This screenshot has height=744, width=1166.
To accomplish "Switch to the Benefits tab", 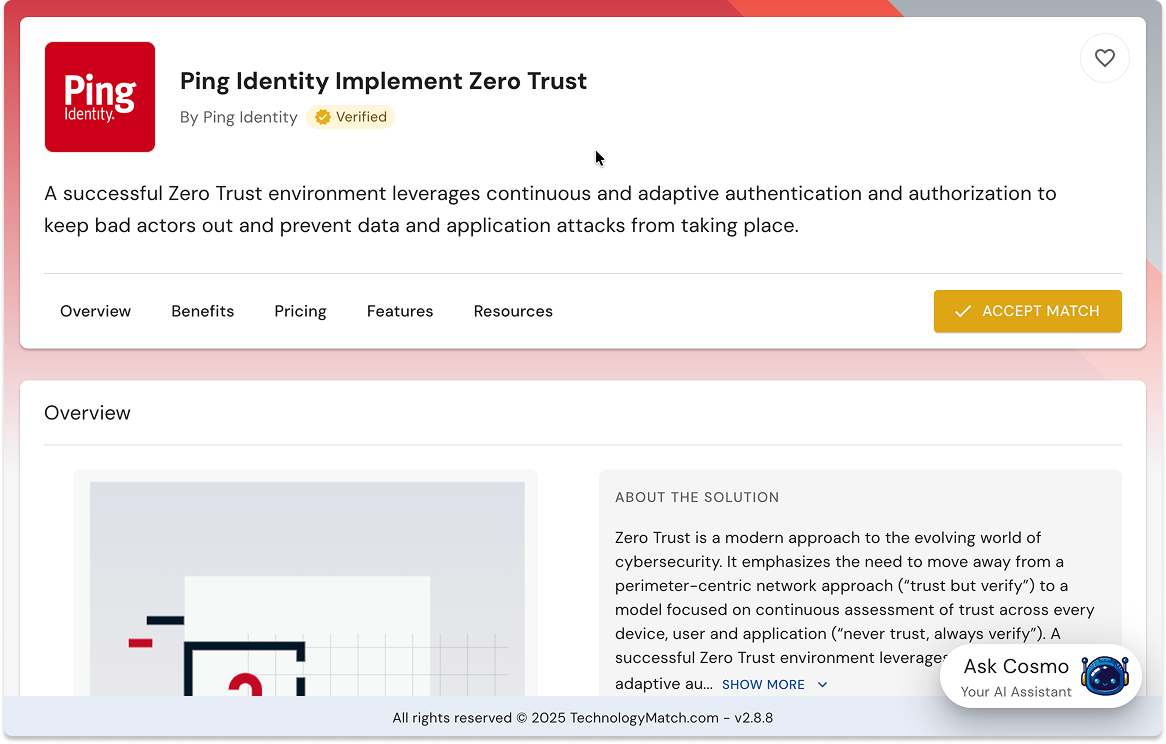I will point(202,311).
